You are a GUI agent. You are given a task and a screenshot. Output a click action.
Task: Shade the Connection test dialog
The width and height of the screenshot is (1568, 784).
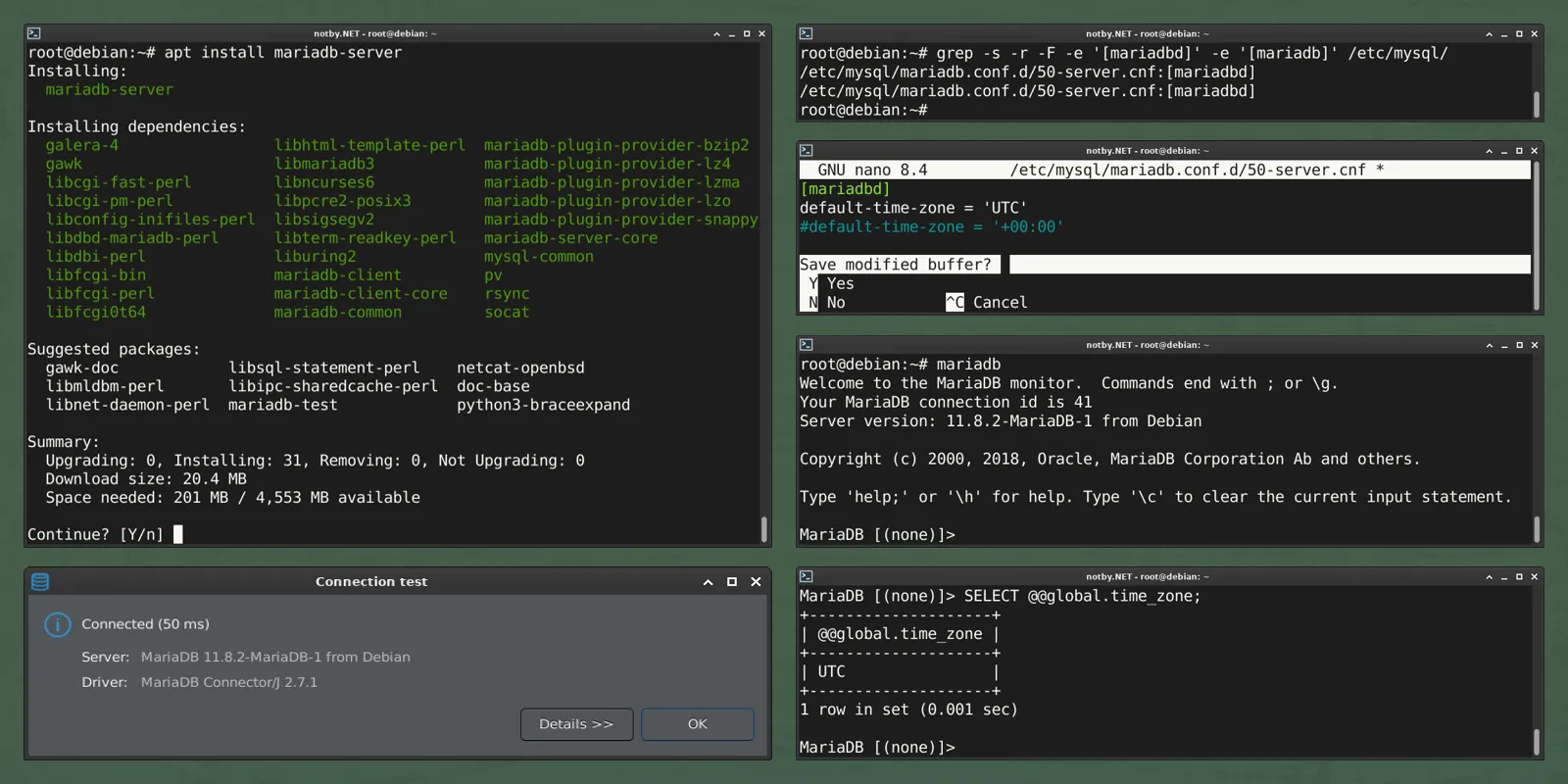(708, 582)
